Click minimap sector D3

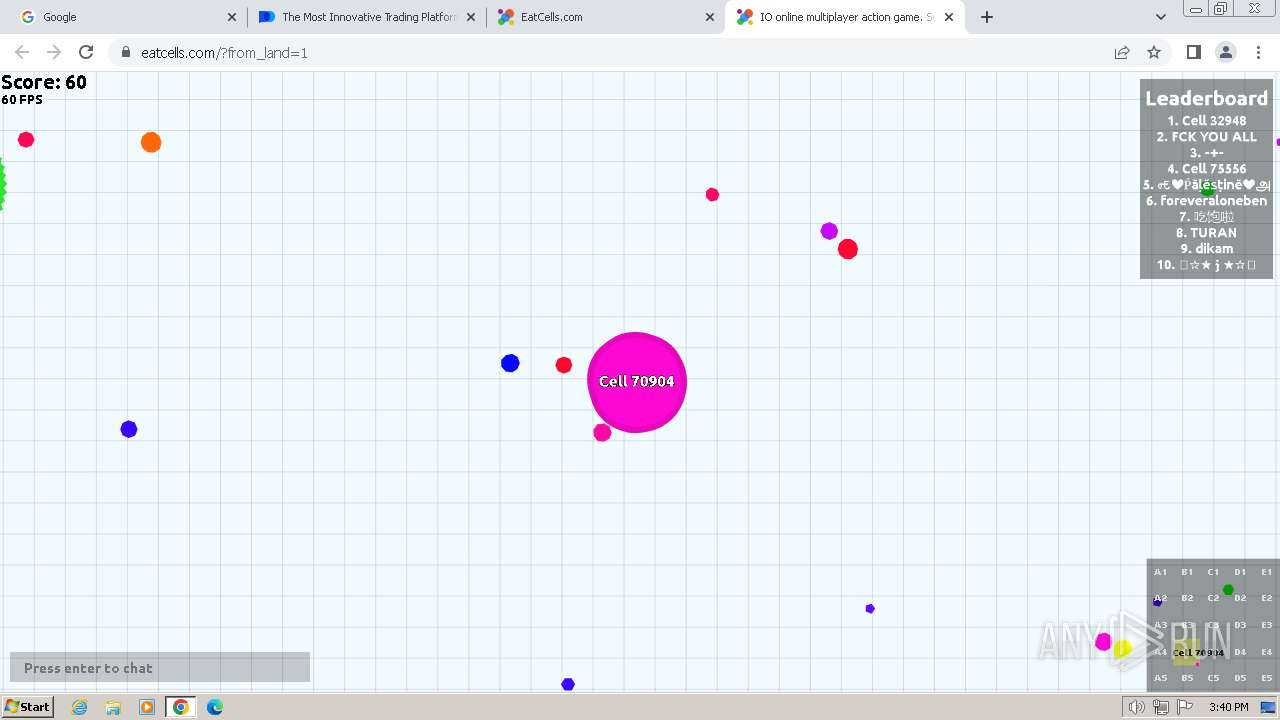pyautogui.click(x=1240, y=625)
